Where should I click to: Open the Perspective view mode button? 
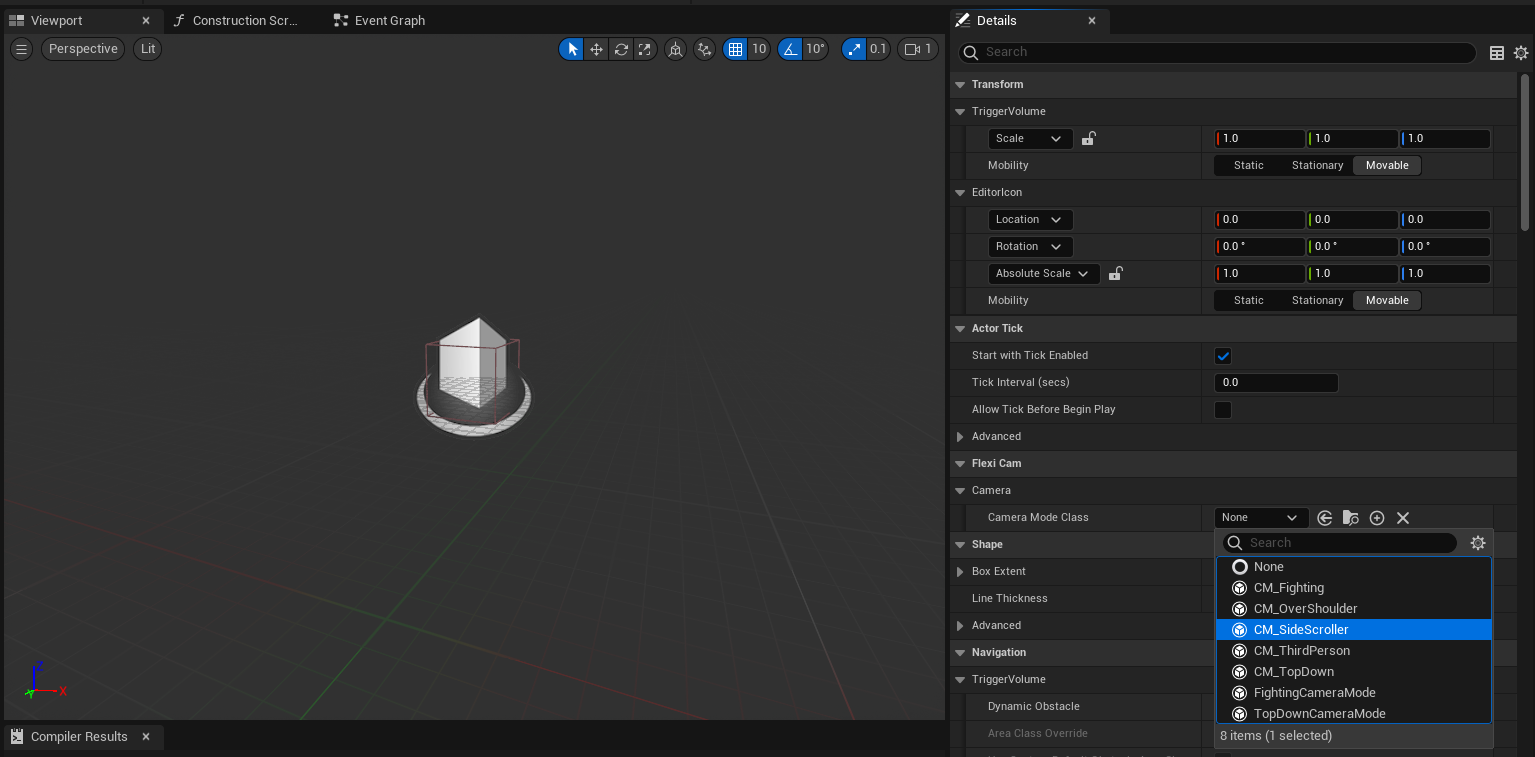tap(83, 49)
